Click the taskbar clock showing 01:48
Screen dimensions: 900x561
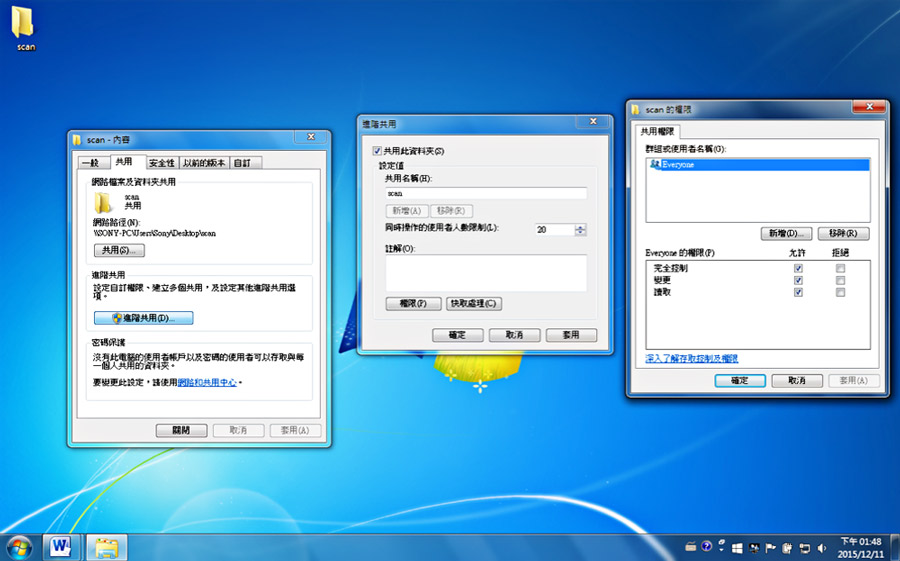click(860, 548)
